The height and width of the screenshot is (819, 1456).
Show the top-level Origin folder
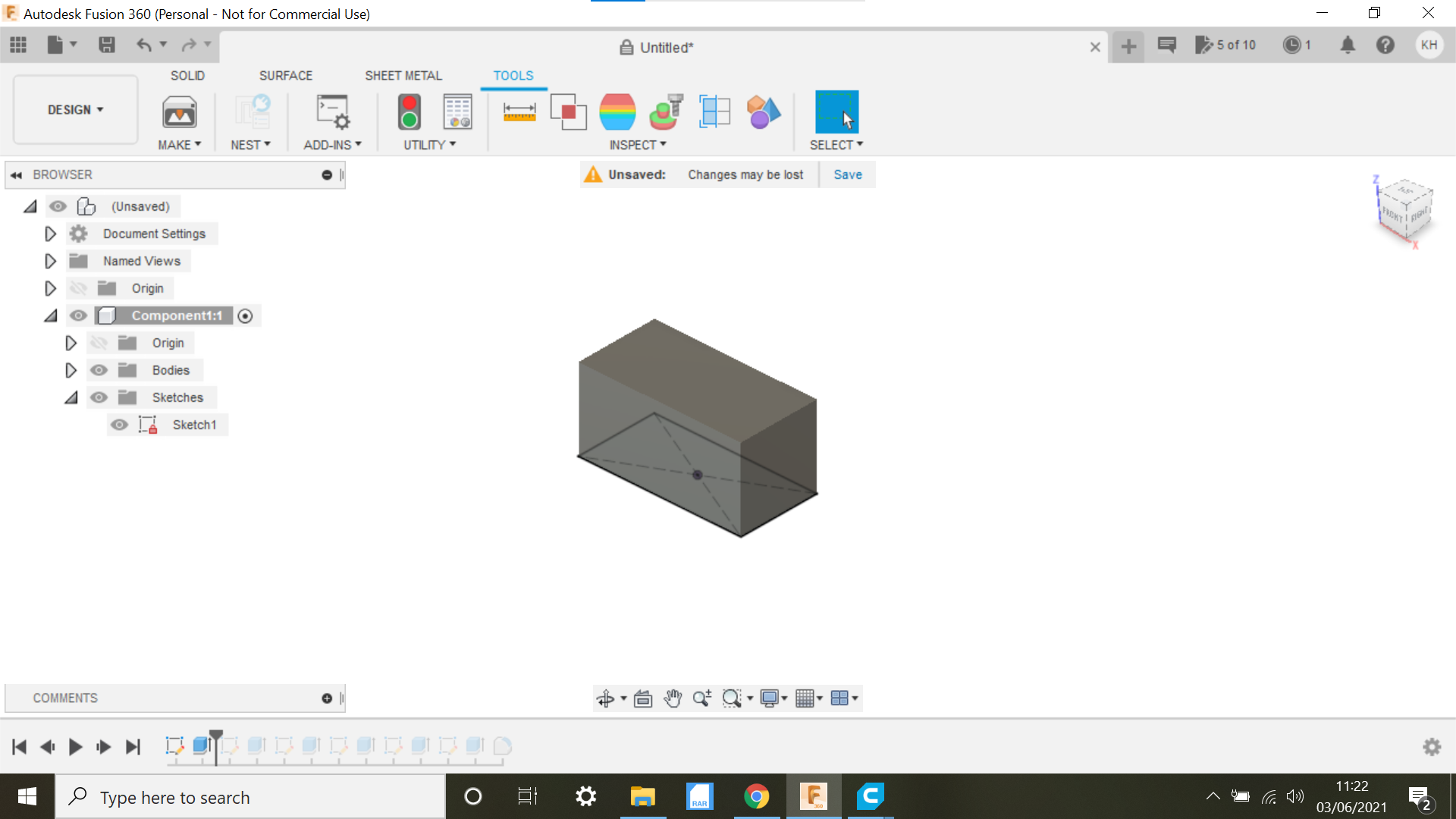tap(79, 288)
